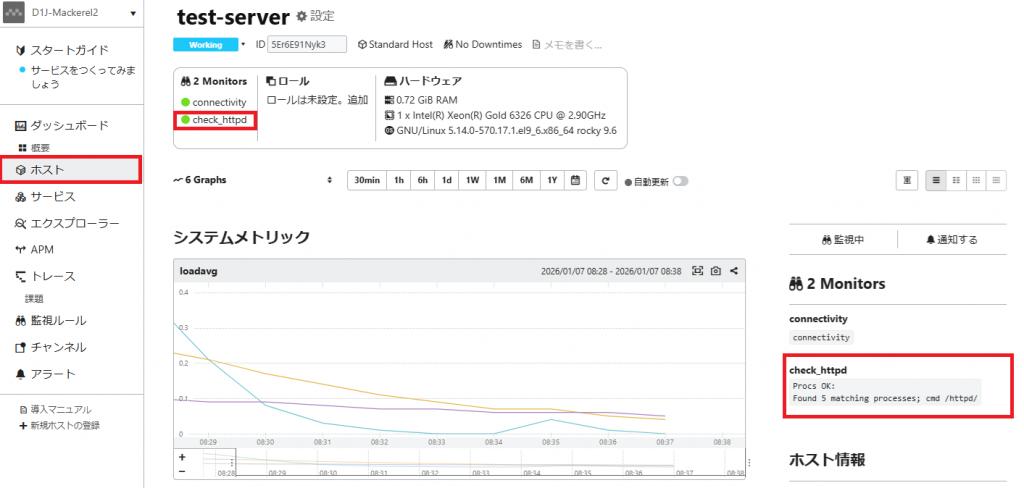Toggle 監視中 monitoring status
This screenshot has width=1024, height=488.
842,240
